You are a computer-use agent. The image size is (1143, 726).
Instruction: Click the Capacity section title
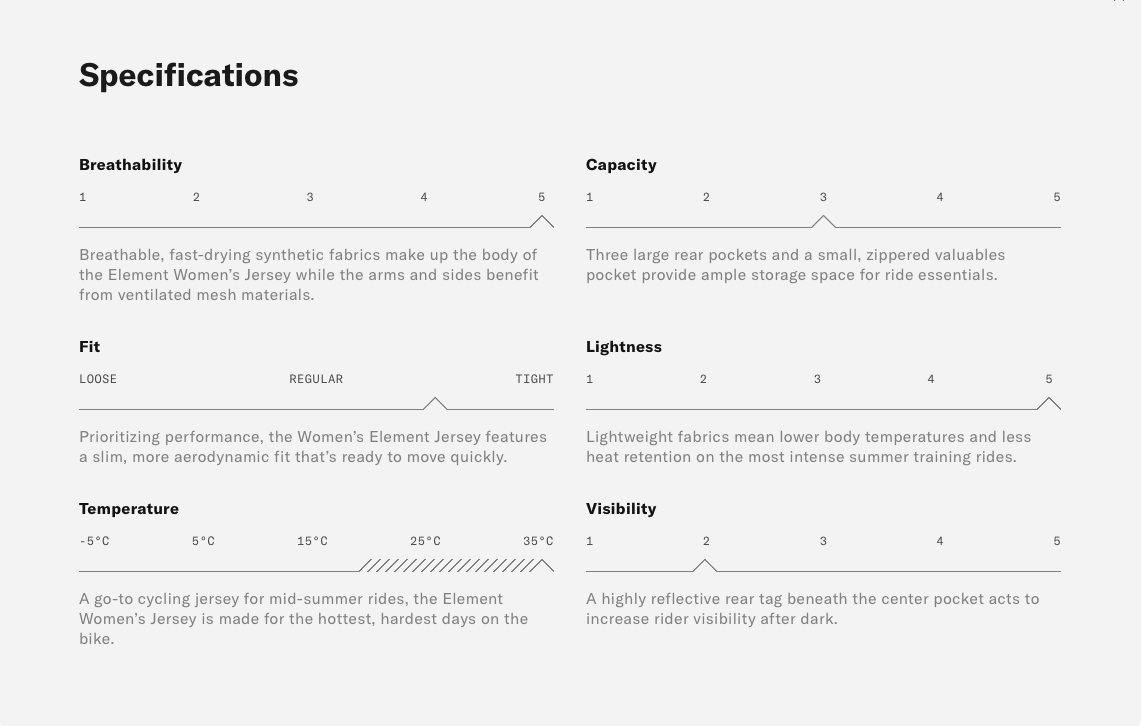(621, 164)
